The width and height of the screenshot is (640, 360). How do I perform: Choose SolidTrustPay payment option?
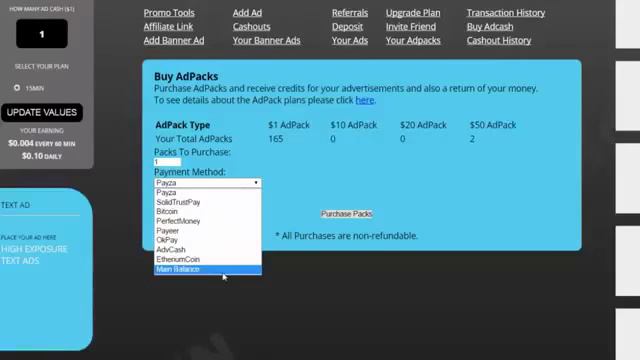208,202
